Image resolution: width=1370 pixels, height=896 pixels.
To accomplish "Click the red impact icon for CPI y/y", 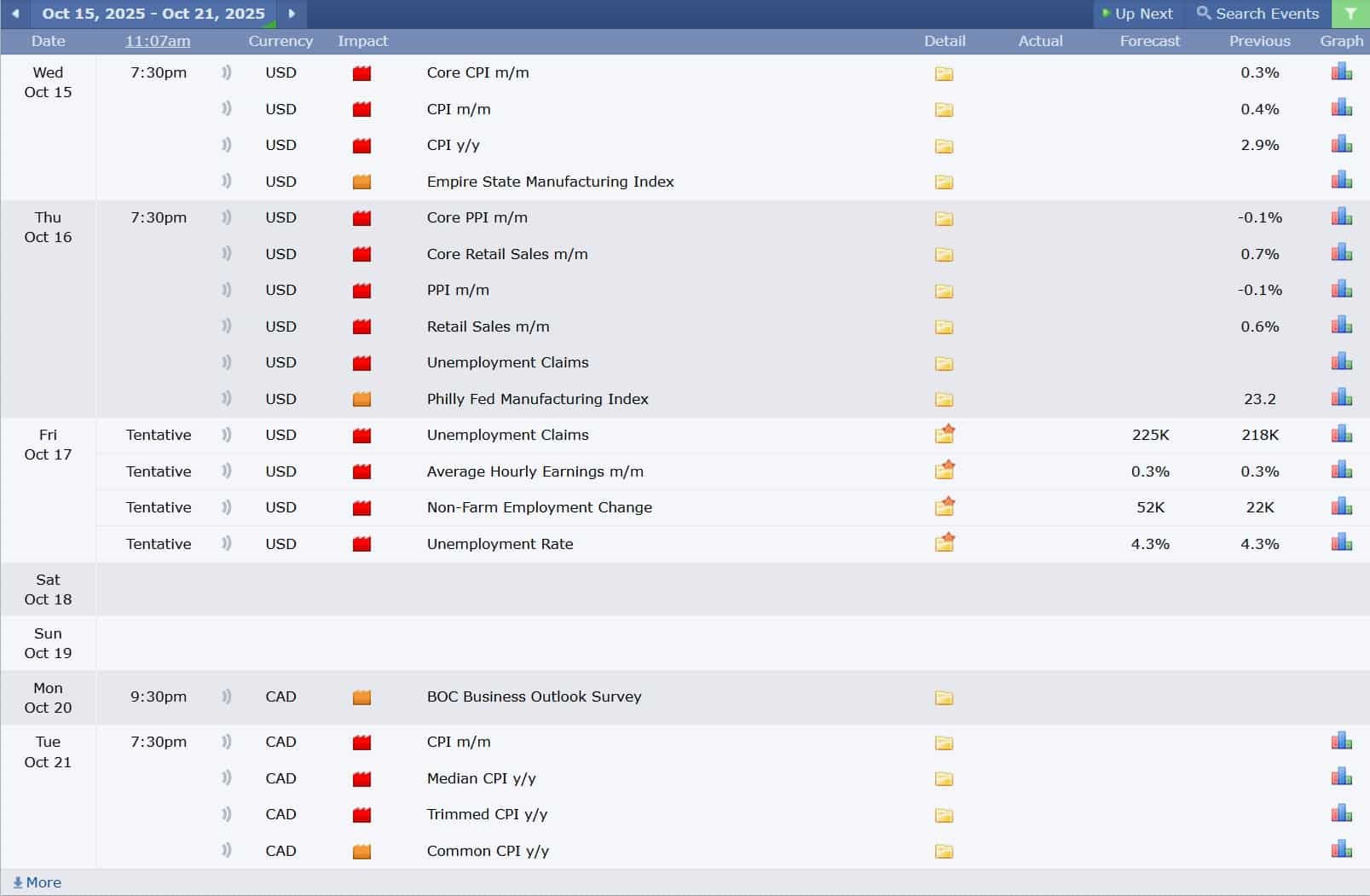I will (x=361, y=146).
